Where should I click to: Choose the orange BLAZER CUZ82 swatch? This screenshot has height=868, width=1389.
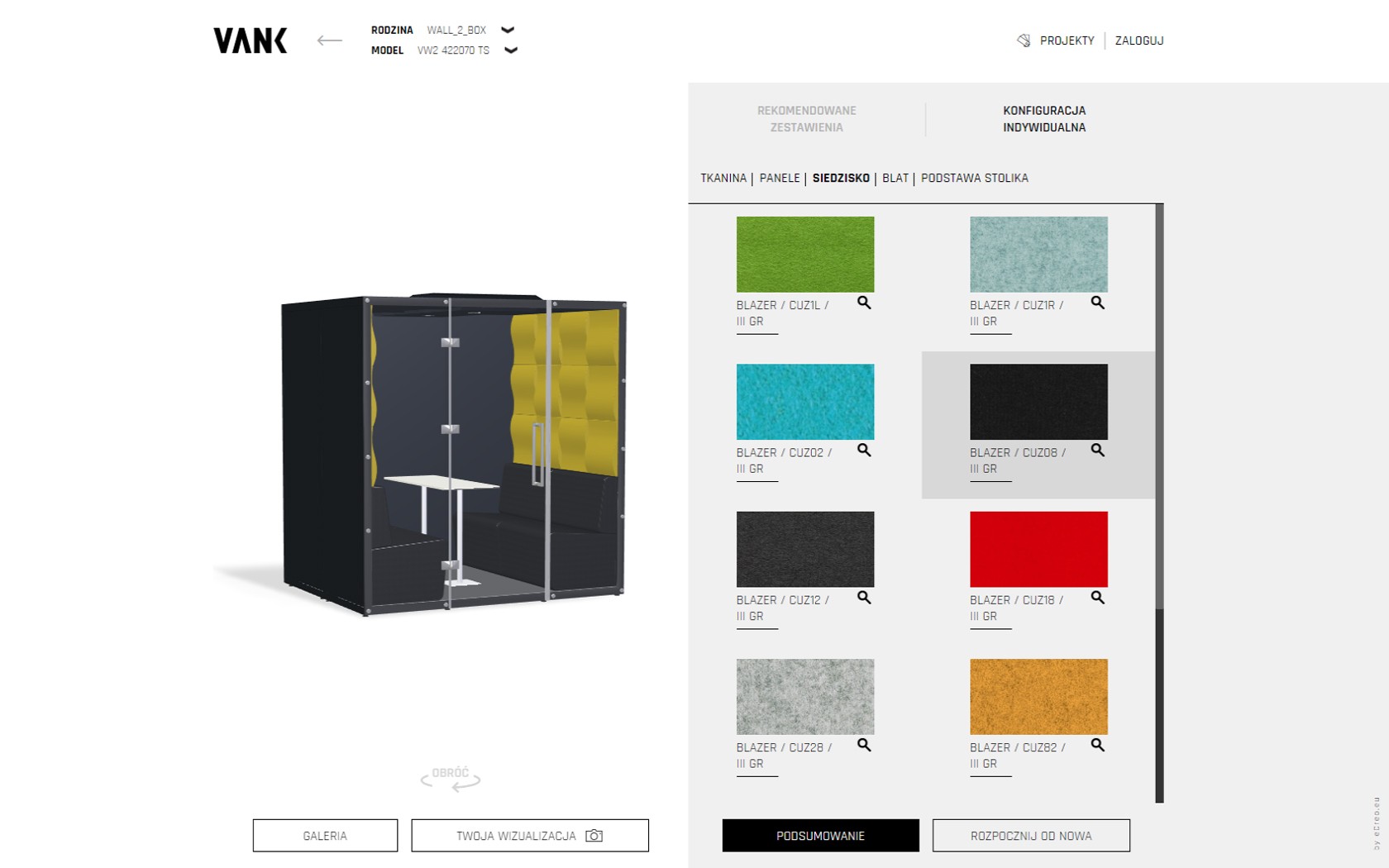pos(1038,697)
